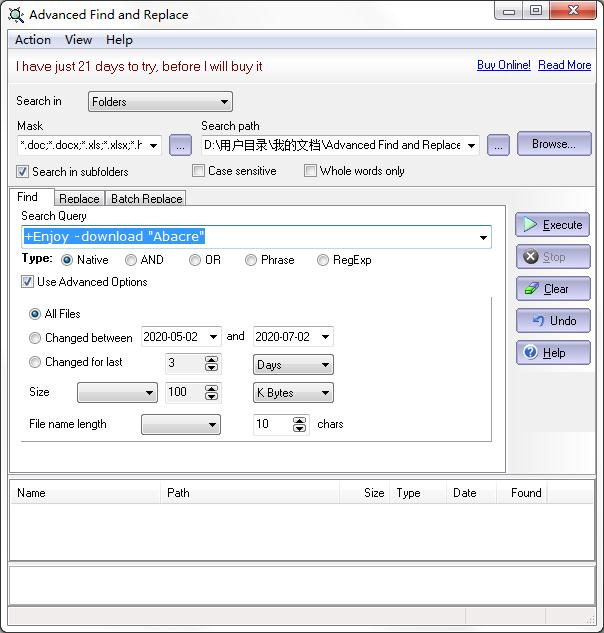Uncheck Search in subfolders

coord(23,172)
